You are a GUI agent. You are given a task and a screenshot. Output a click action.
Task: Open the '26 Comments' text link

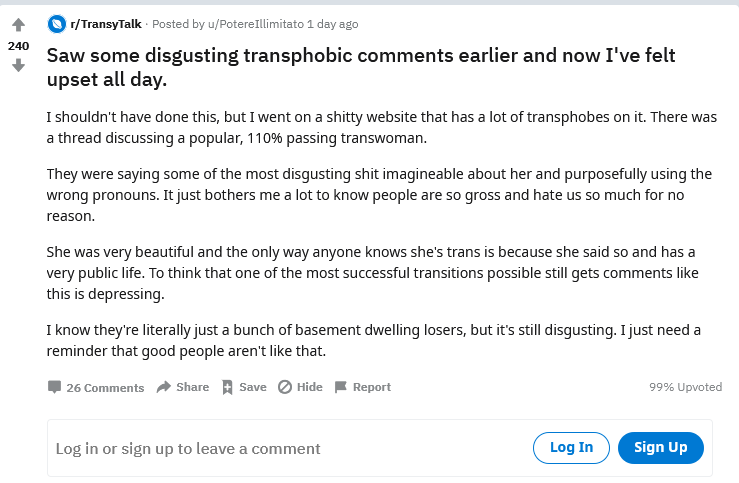pos(105,388)
